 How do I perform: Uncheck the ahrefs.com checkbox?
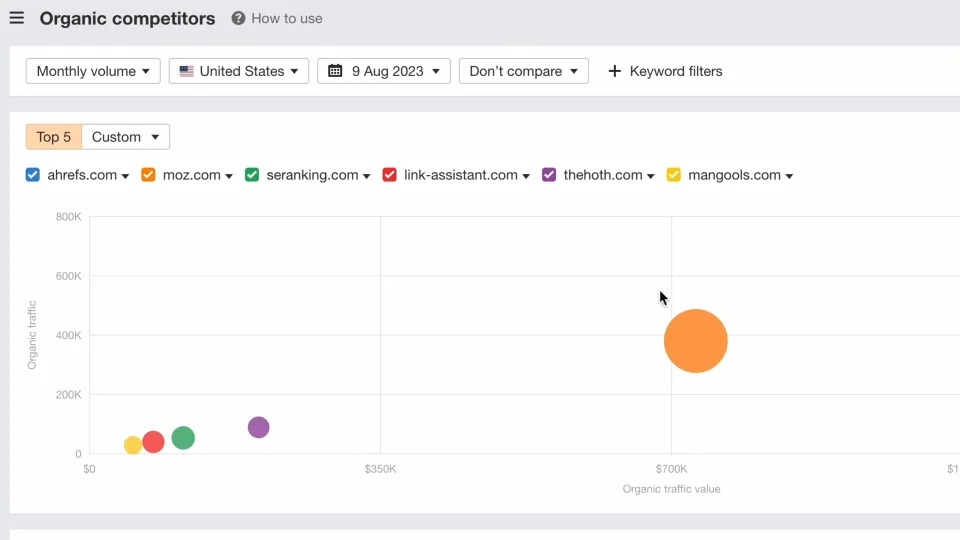pos(32,175)
